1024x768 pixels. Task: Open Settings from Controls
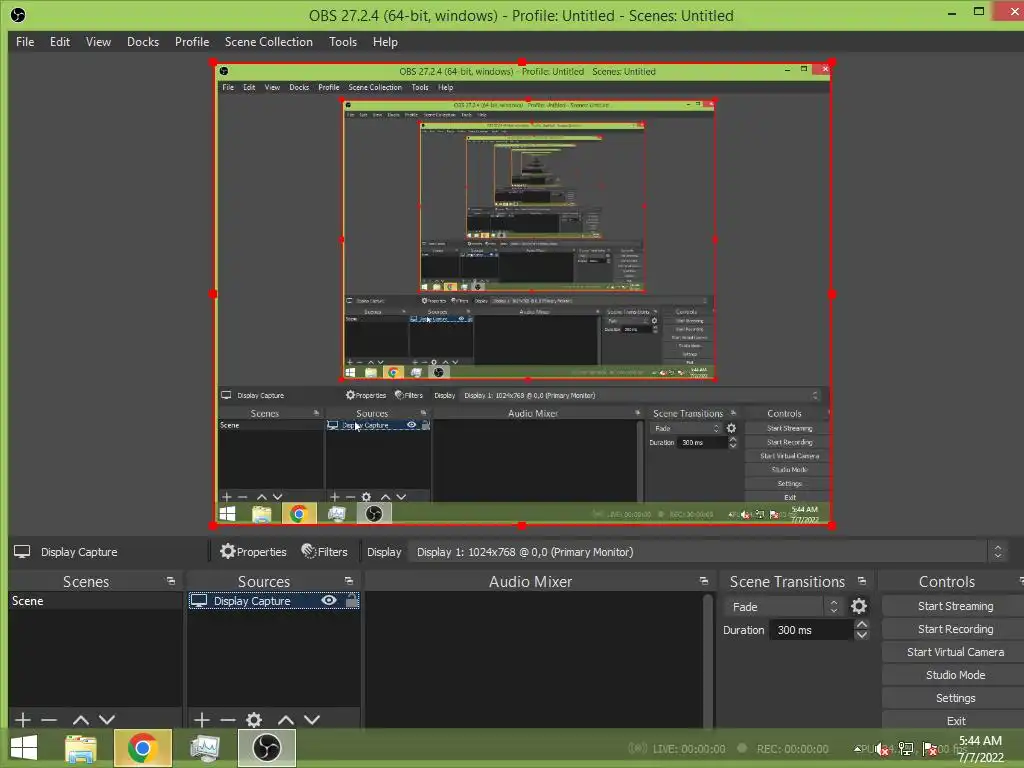(955, 698)
